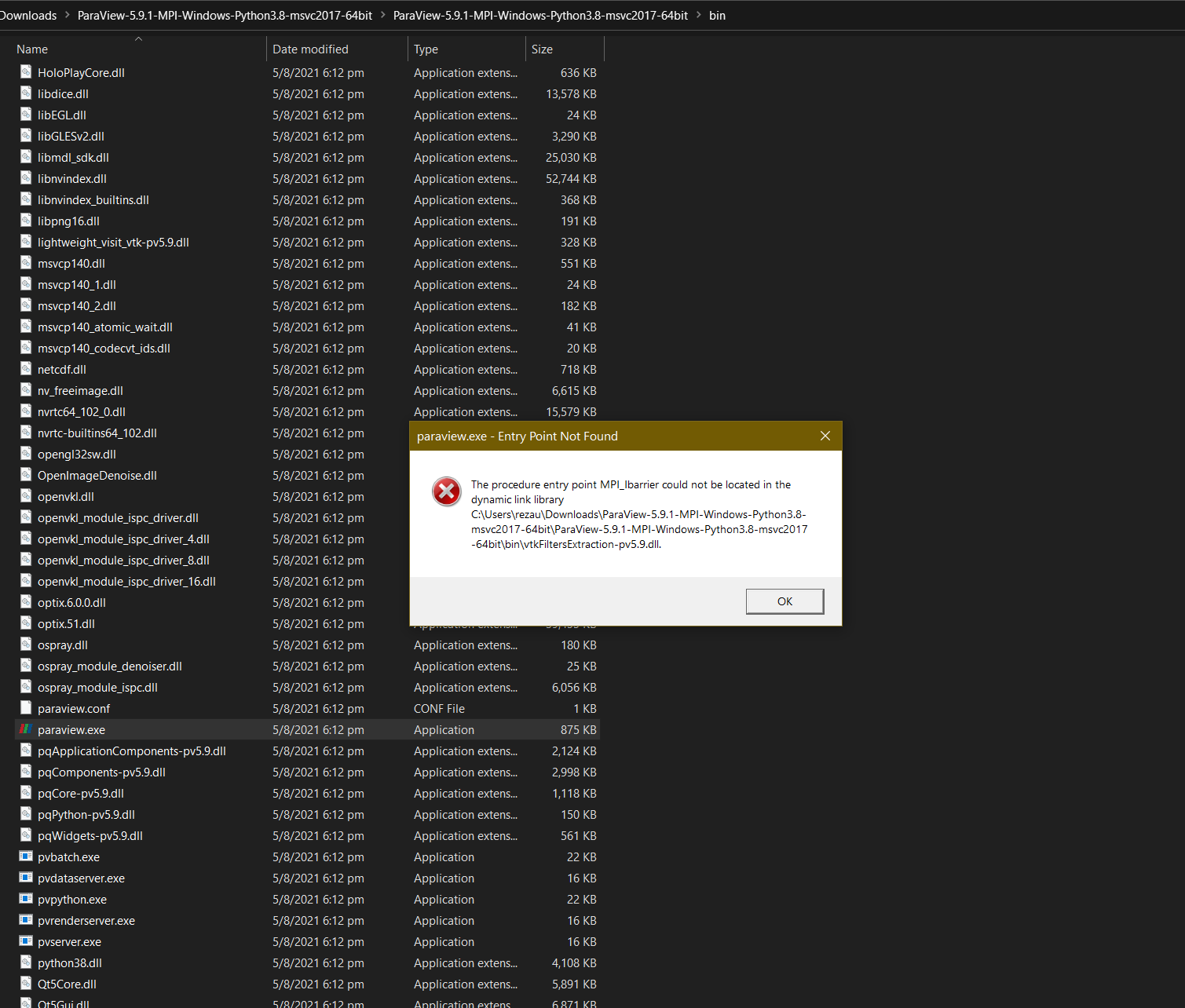Select the msvcp140_codecvt_ids.dll file name
The width and height of the screenshot is (1185, 1008).
pos(104,348)
